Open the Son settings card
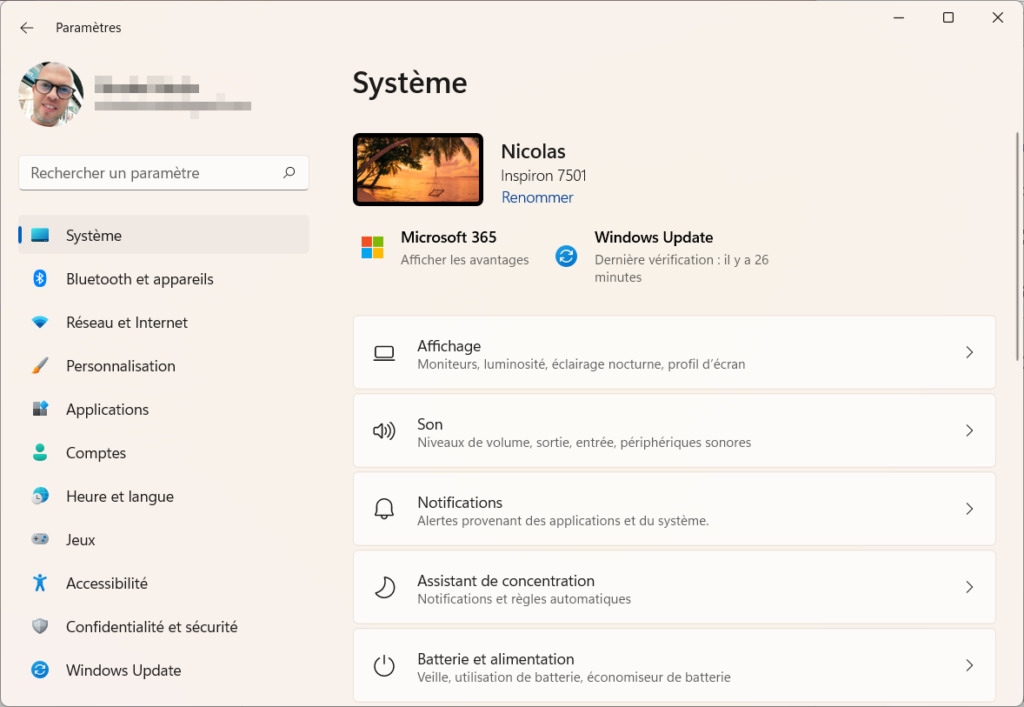Screen dimensions: 1024x707 click(674, 431)
